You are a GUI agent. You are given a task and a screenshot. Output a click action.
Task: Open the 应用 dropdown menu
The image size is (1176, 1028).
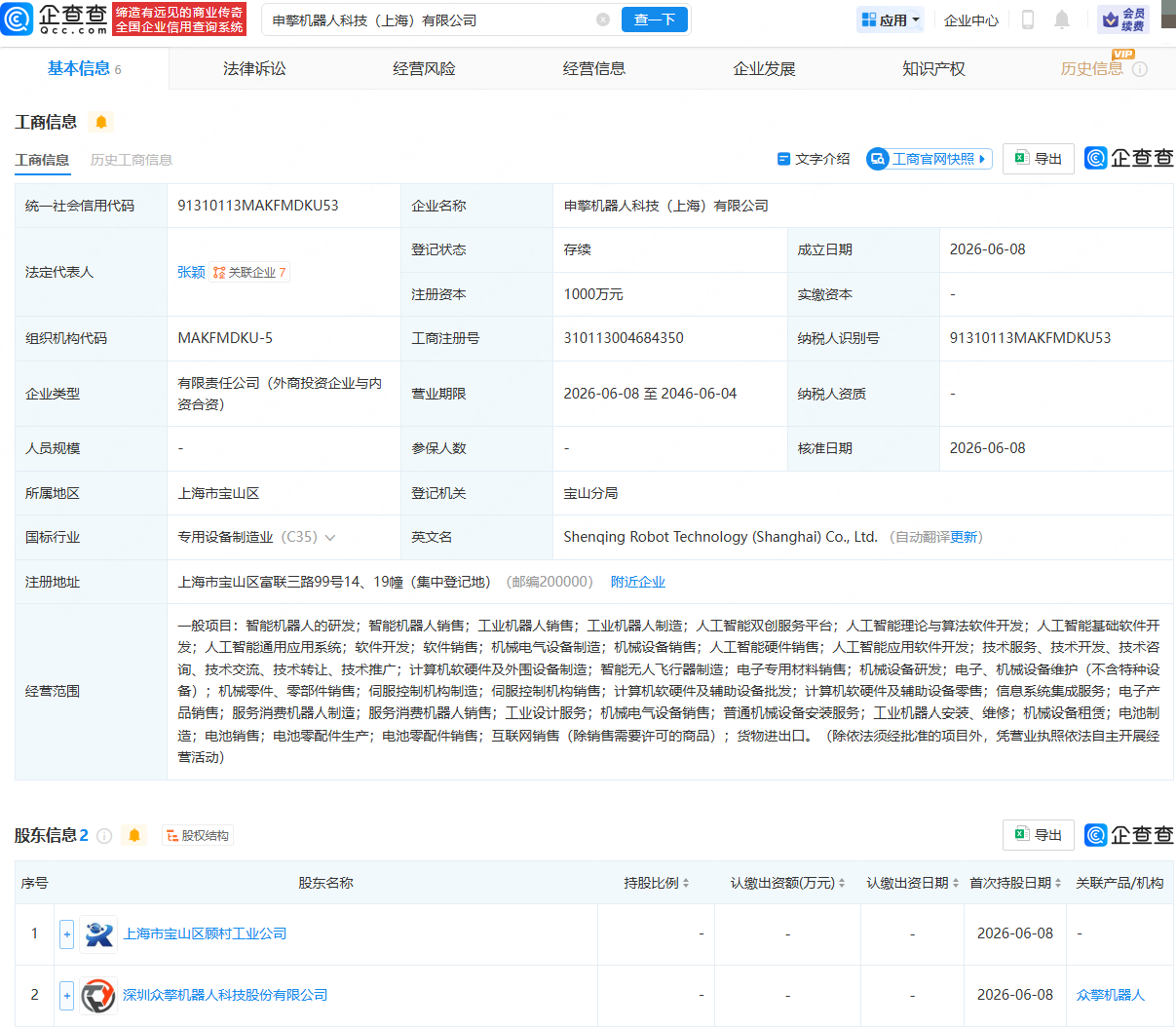[891, 19]
